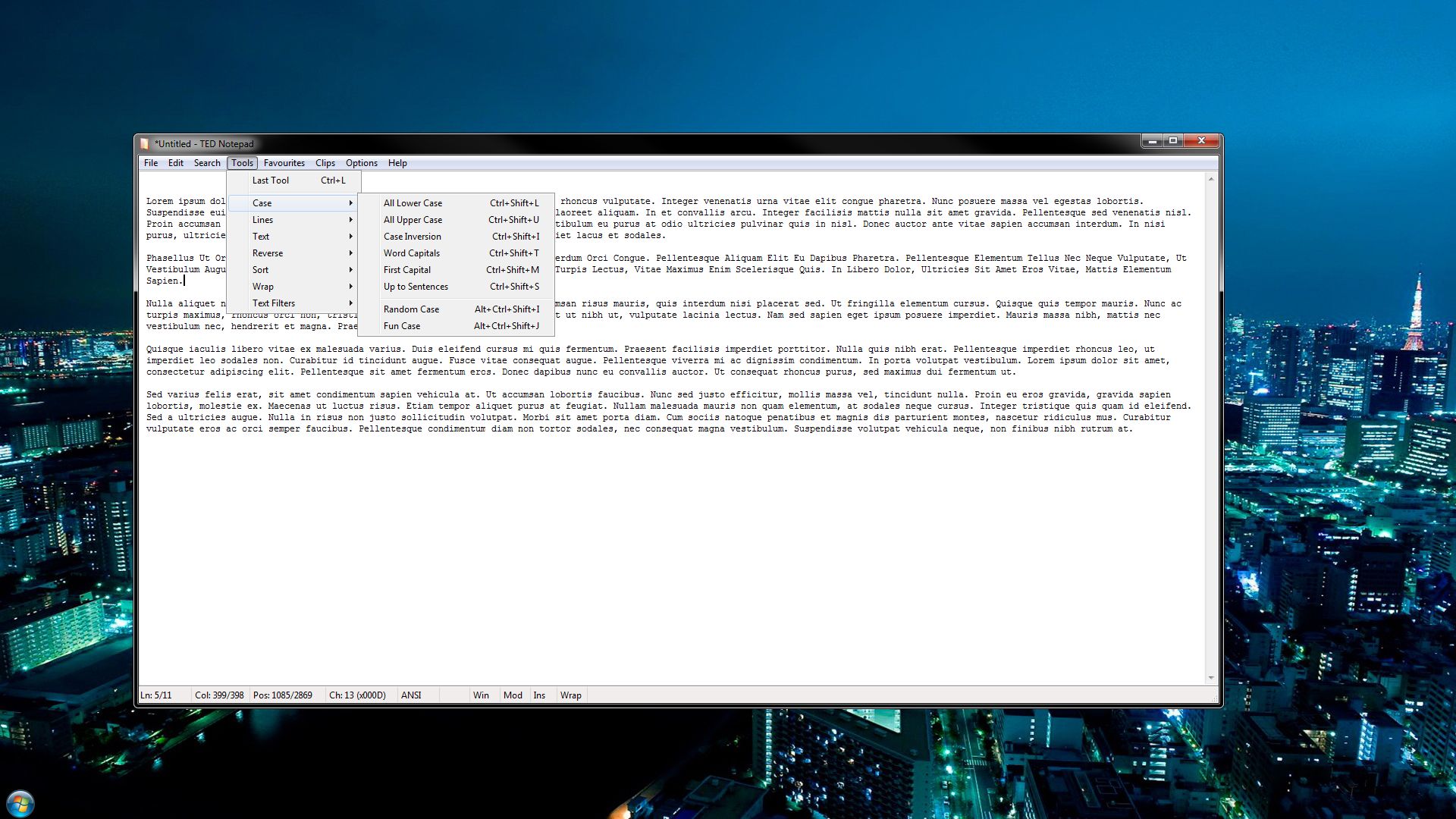Screen dimensions: 1456x819
Task: Expand the Sort submenu
Action: click(260, 269)
